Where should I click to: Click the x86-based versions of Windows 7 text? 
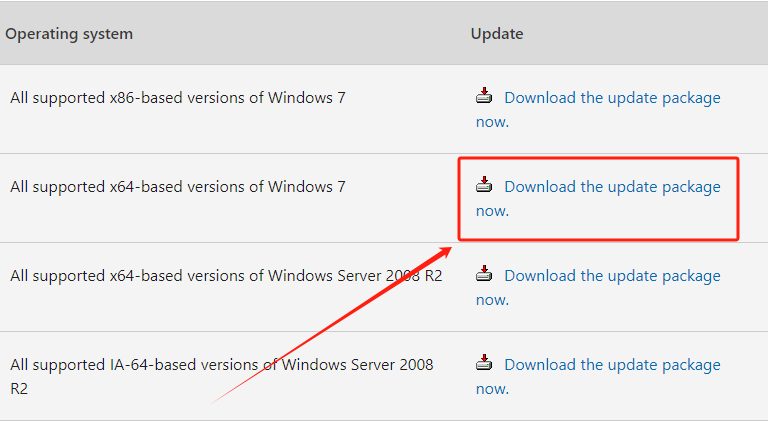click(178, 98)
